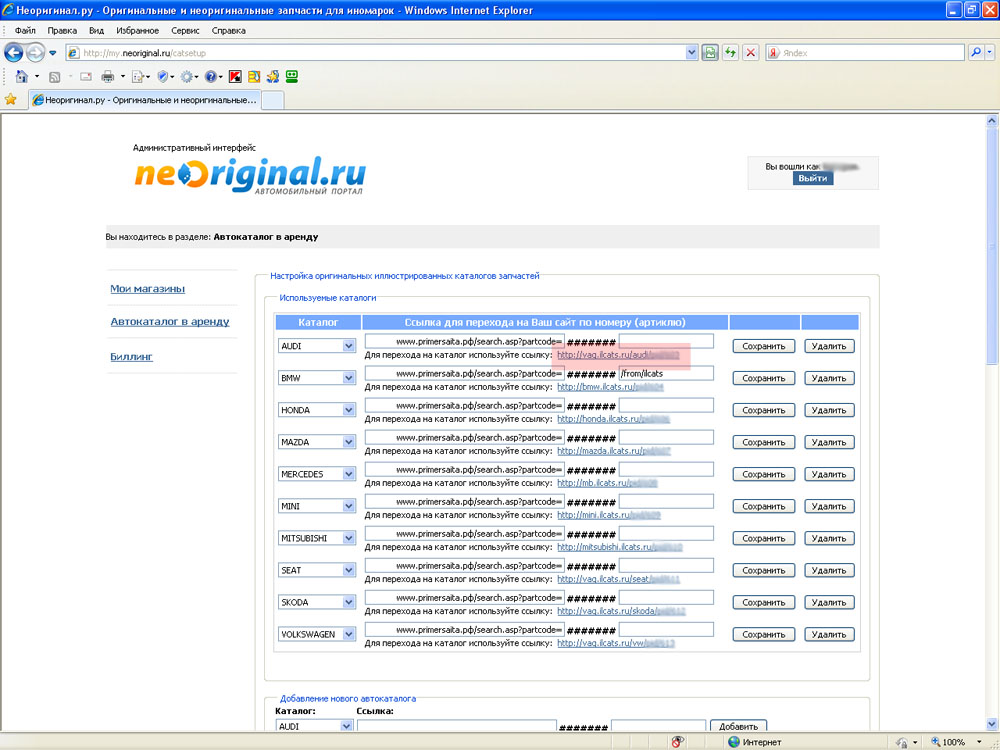Open the Help question mark icon
The image size is (1000, 750).
point(210,77)
